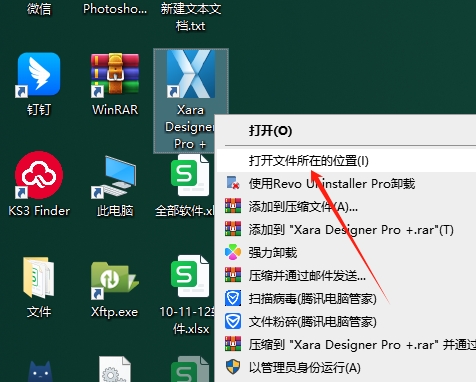
Task: Select the 钉钉 DingTalk desktop icon
Action: pos(39,75)
